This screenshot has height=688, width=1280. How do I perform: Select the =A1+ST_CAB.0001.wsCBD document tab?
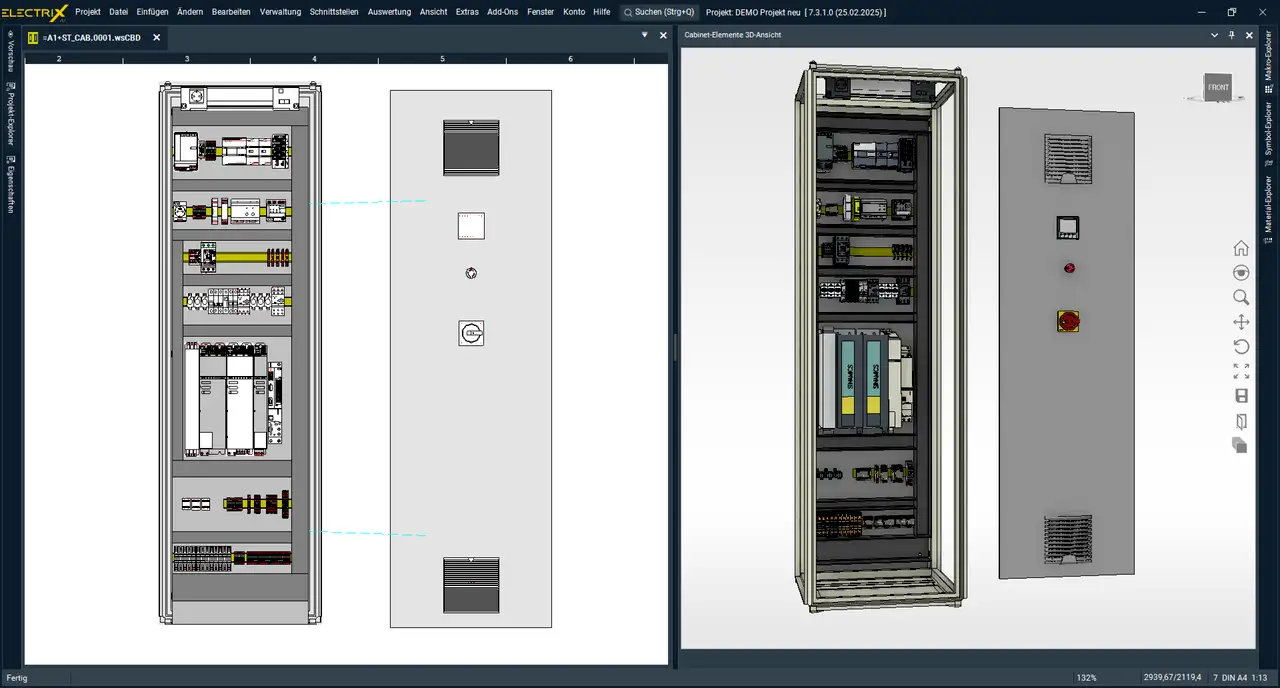click(91, 37)
